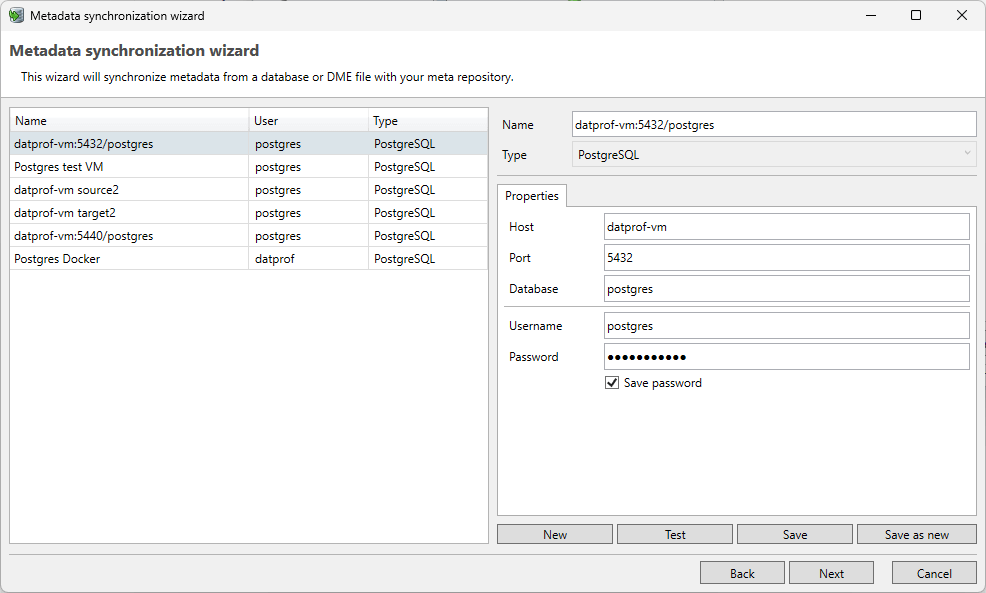Image resolution: width=986 pixels, height=593 pixels.
Task: Save the connection settings
Action: pos(794,533)
